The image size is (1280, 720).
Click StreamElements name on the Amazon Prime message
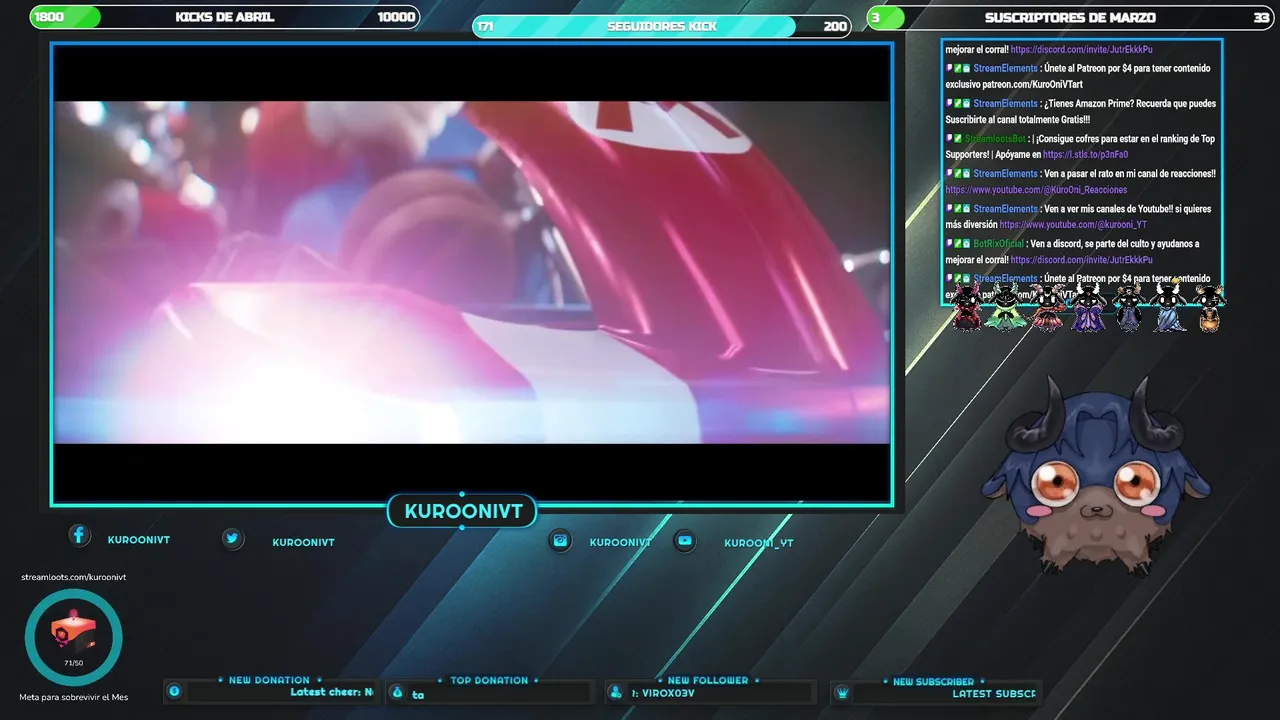pos(1005,104)
